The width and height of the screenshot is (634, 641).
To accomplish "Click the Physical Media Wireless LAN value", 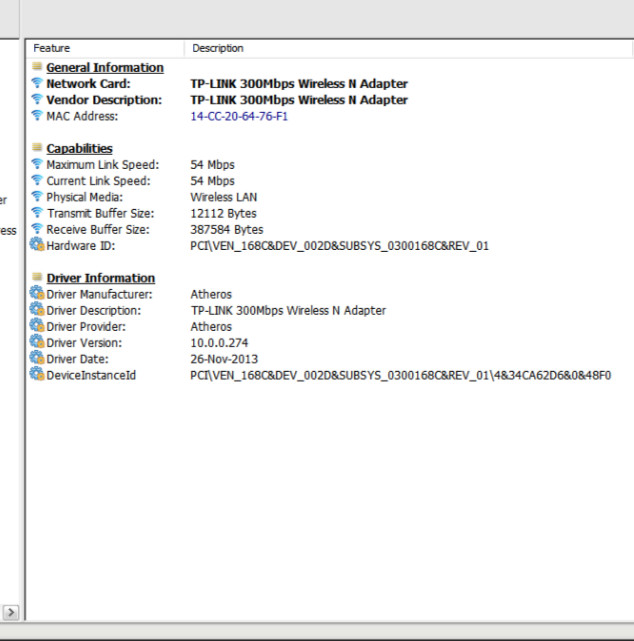I will [x=223, y=197].
